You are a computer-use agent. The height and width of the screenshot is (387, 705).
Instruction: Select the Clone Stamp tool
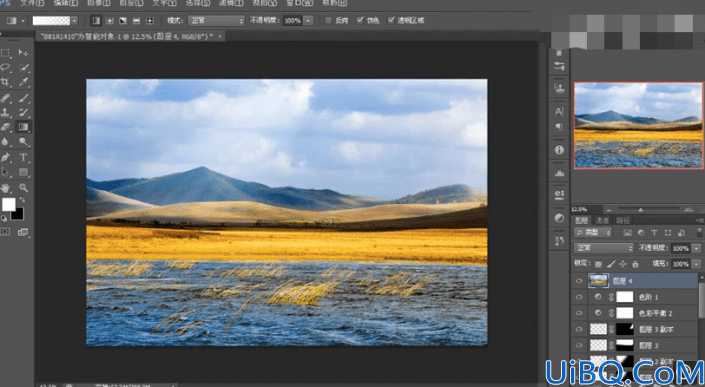pos(5,112)
